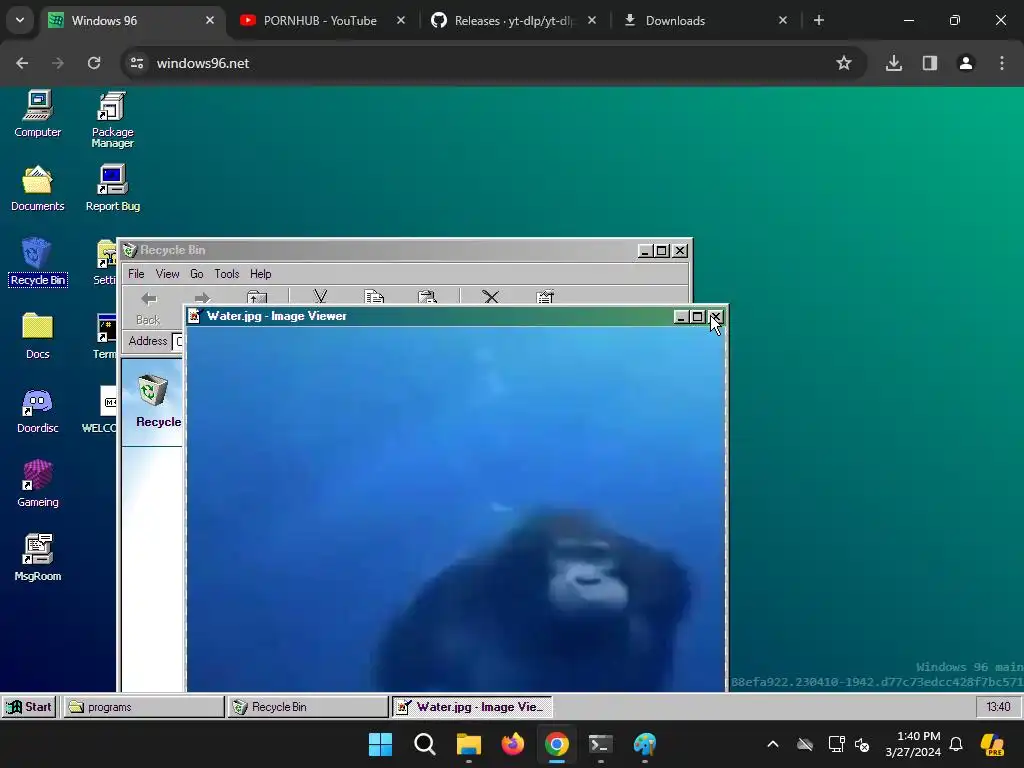Screen dimensions: 1024x768
Task: Click the Windows 96 taskbar clock
Action: click(998, 707)
